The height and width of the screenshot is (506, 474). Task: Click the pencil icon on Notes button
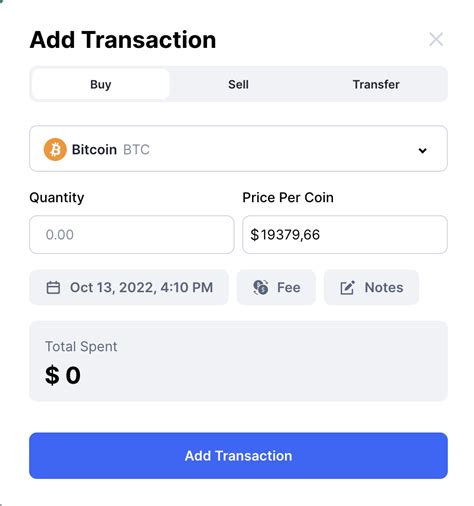click(347, 288)
